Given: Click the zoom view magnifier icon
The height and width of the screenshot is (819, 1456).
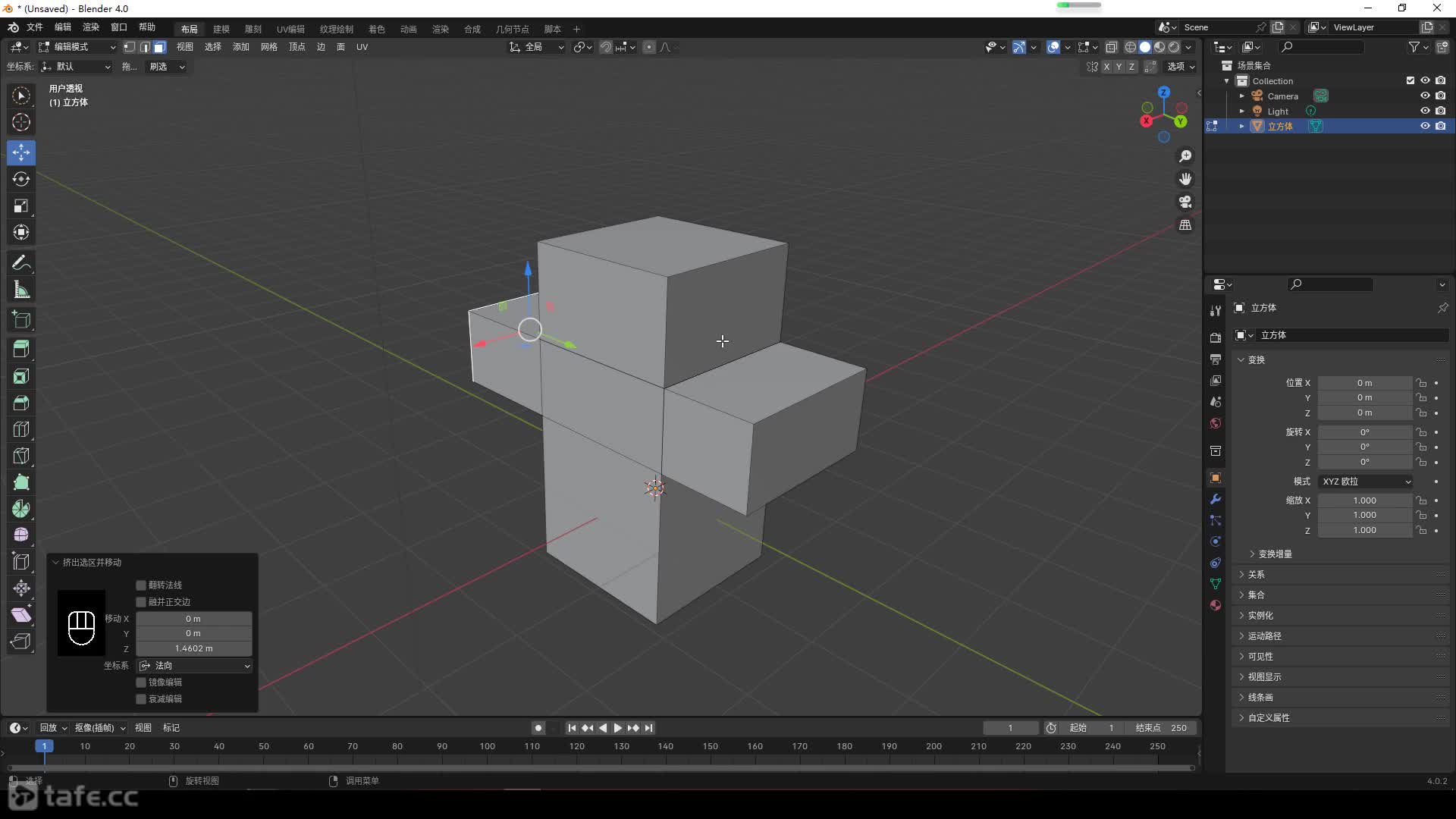Looking at the screenshot, I should pyautogui.click(x=1185, y=156).
